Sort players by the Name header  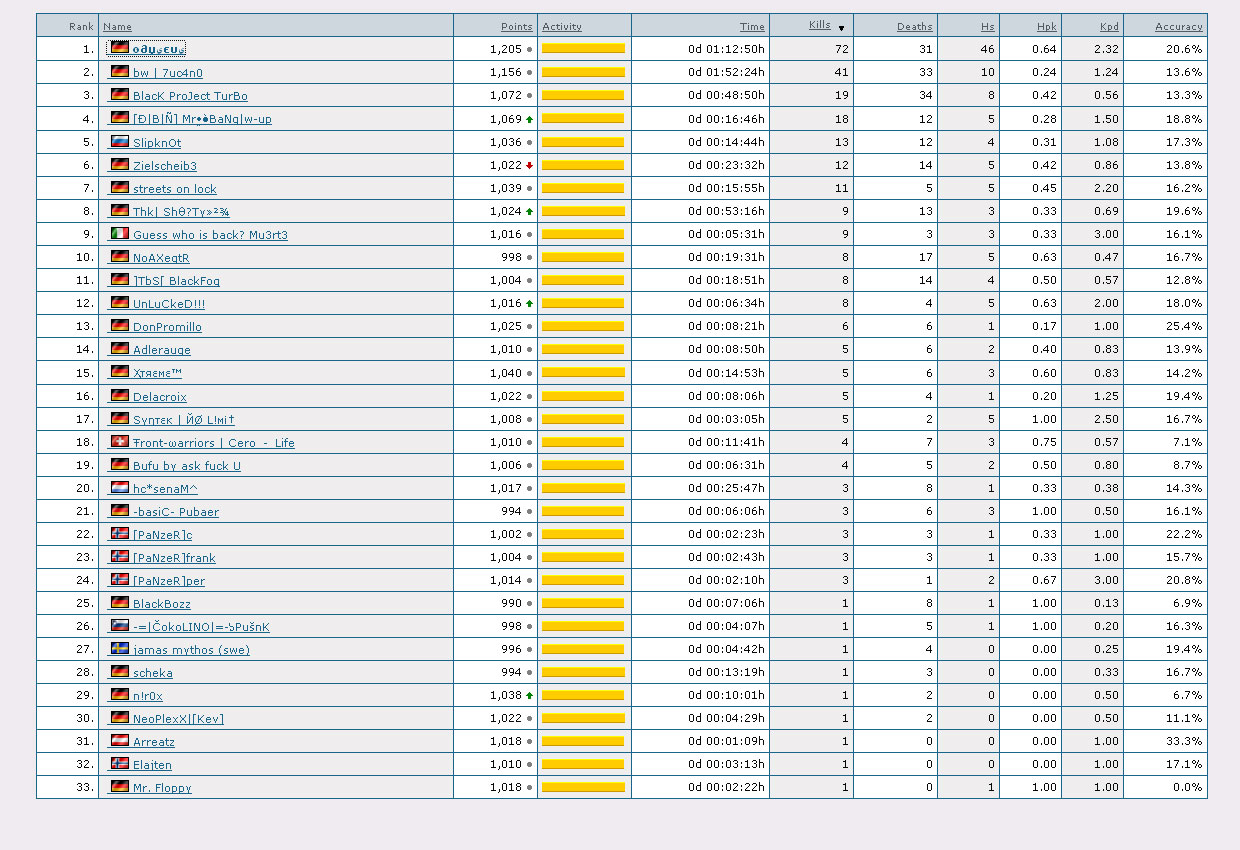[x=117, y=27]
